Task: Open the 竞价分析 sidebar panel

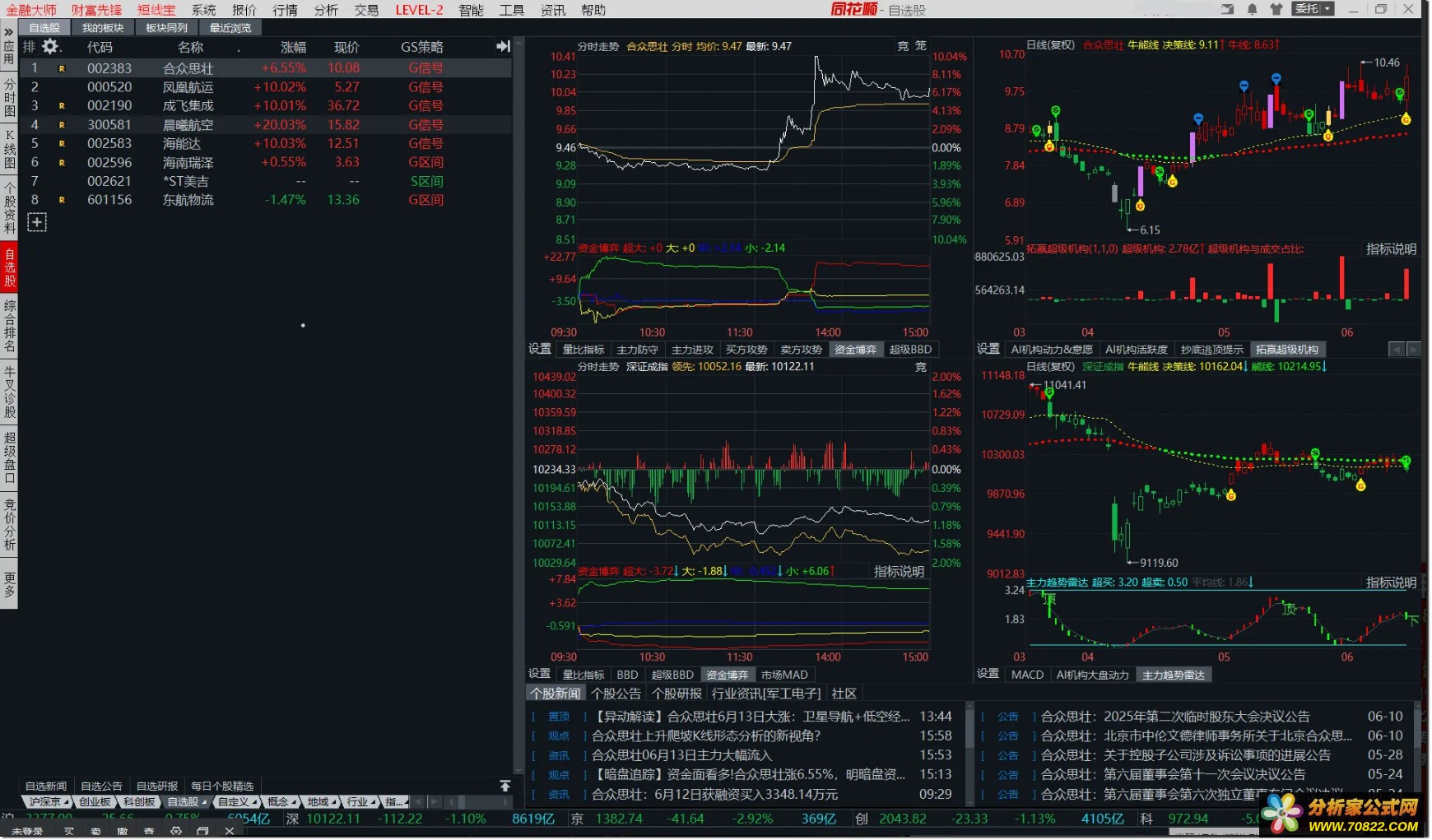Action: tap(9, 524)
